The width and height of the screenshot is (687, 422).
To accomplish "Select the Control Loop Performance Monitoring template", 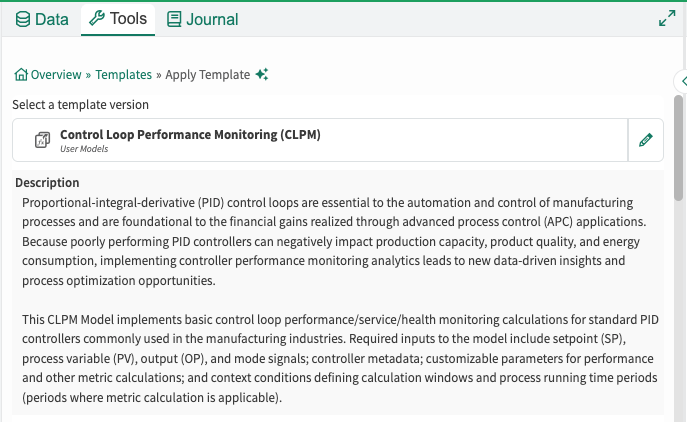I will [320, 140].
